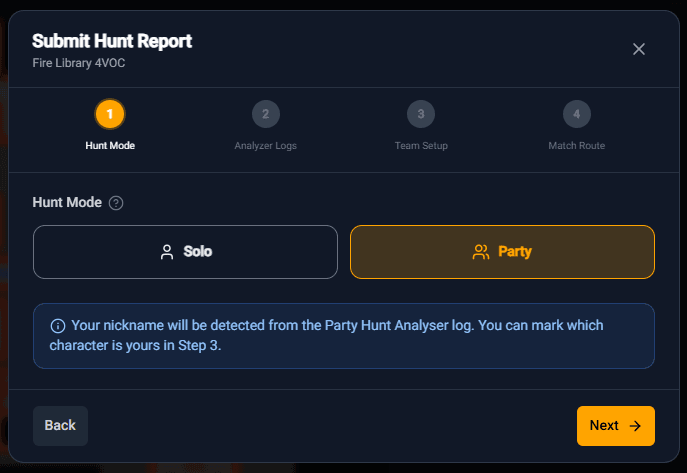Click the Hunt Mode step label

(x=110, y=146)
